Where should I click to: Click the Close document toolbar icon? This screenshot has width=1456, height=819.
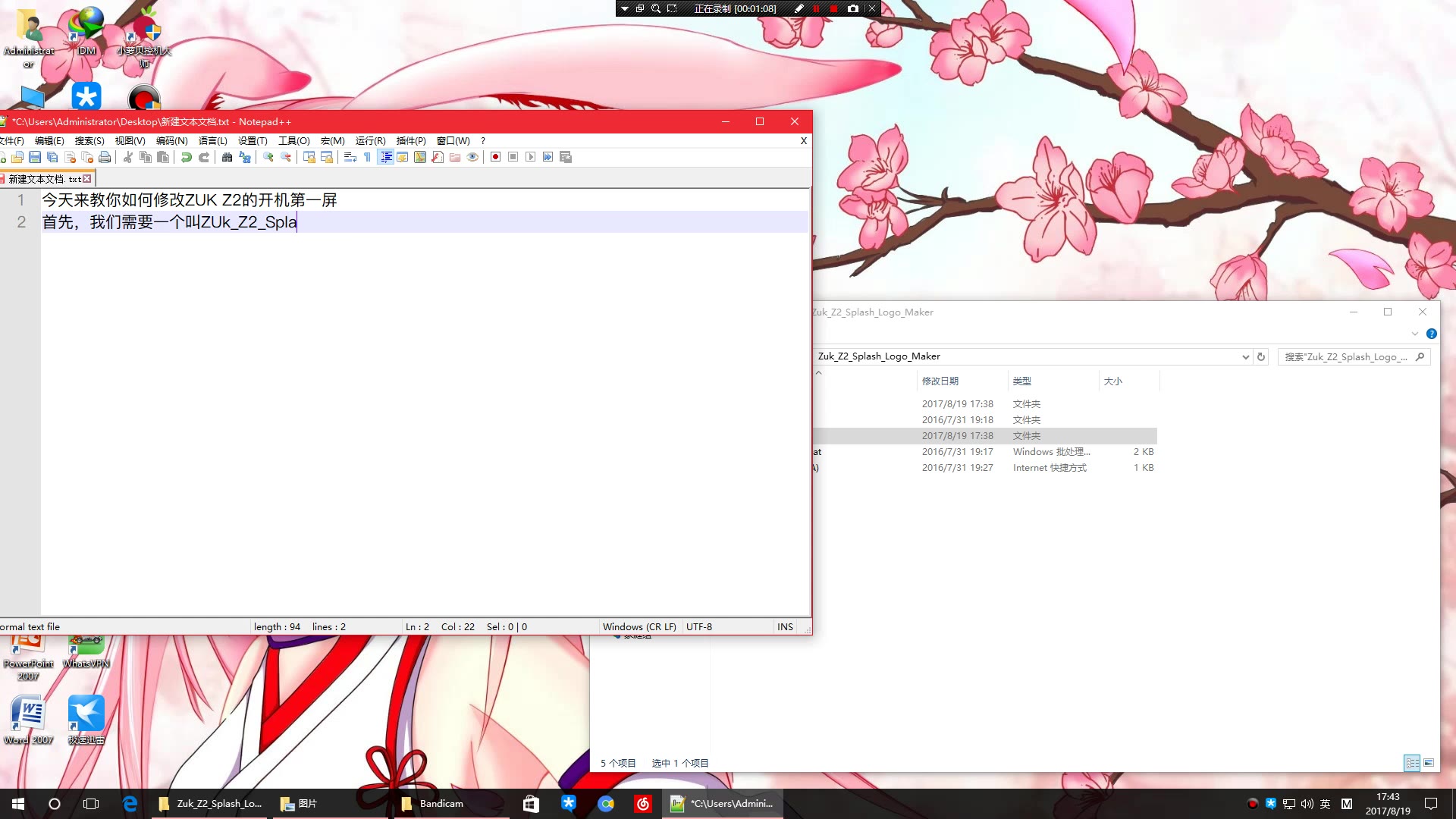tap(70, 157)
